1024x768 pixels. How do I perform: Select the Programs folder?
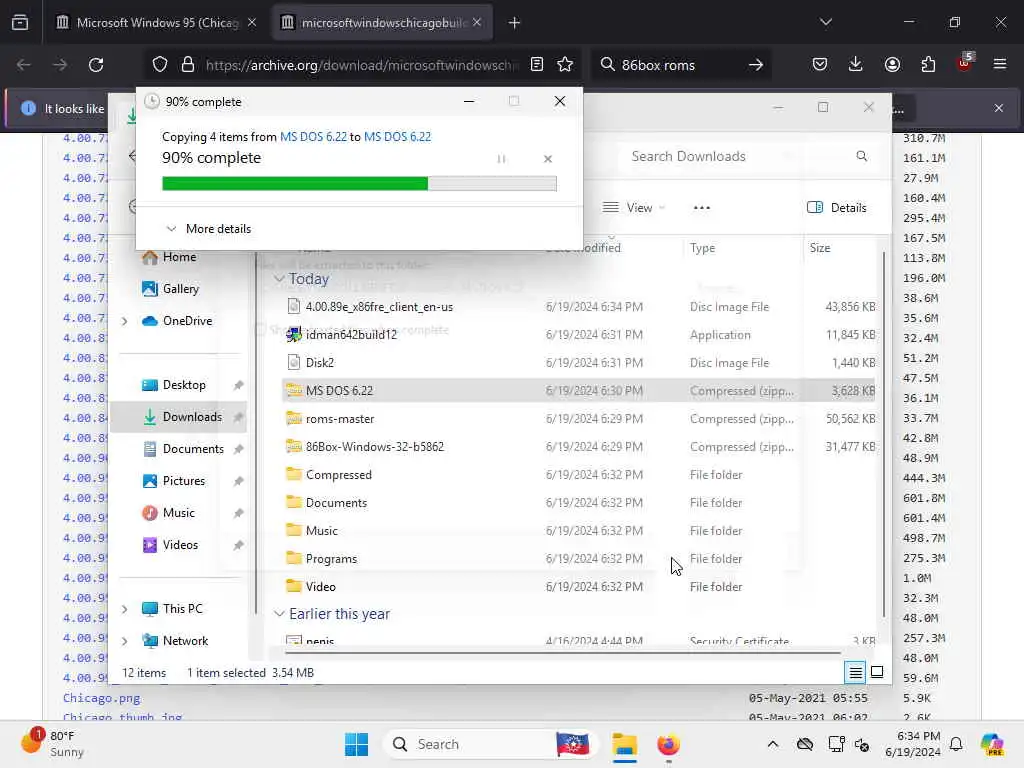579,559
